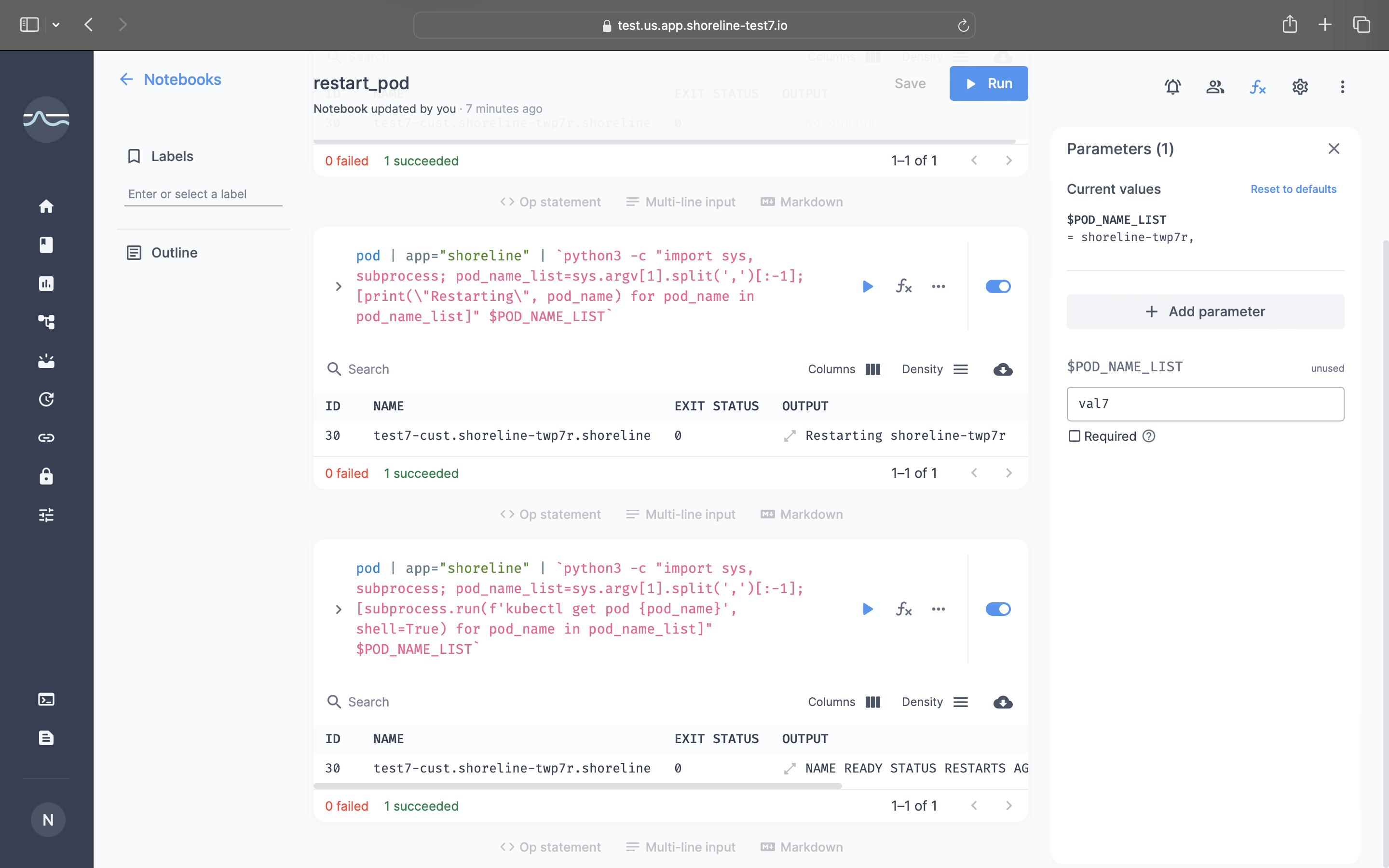Open the vertical three-dot notebook menu

(x=1342, y=87)
